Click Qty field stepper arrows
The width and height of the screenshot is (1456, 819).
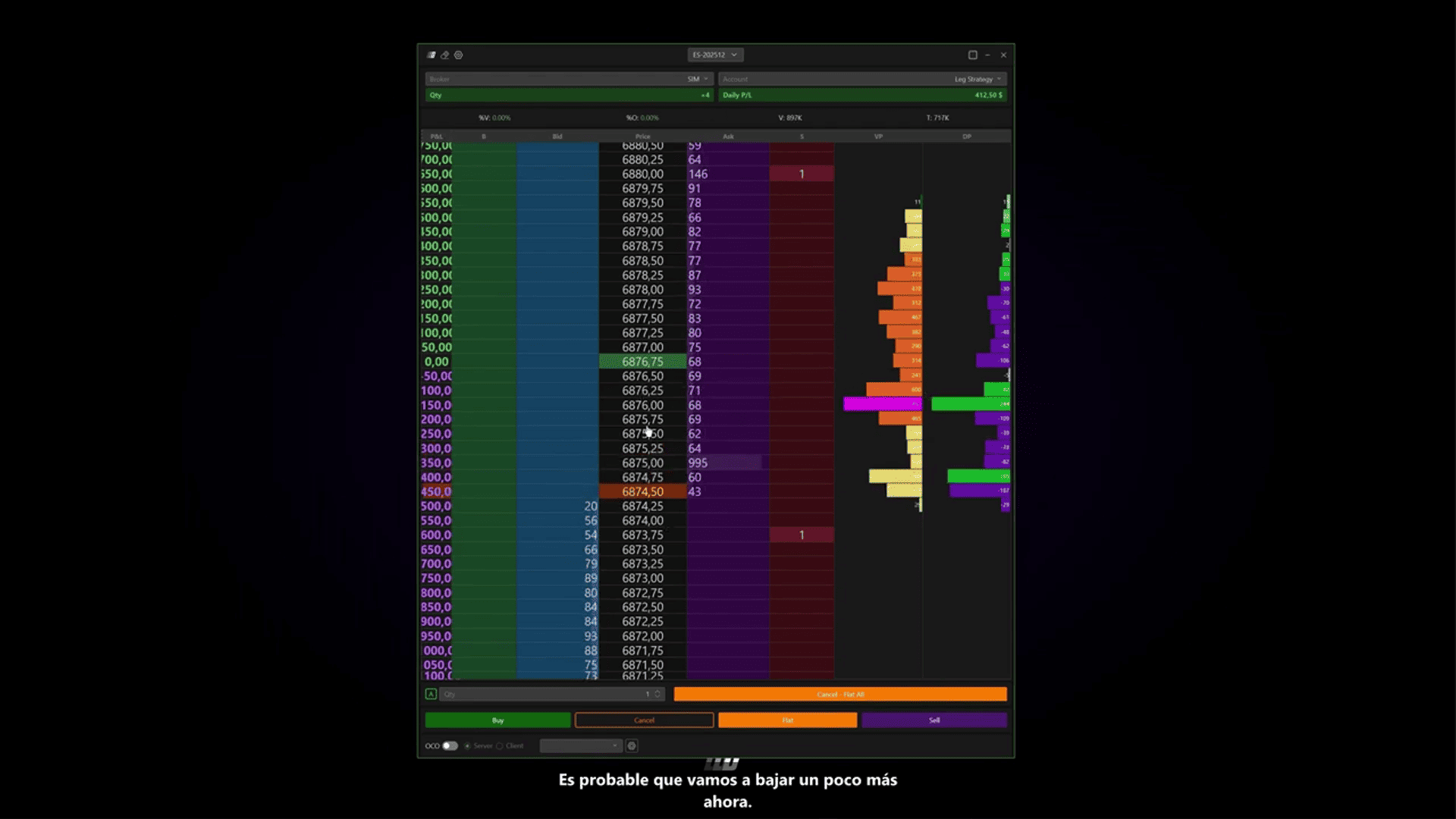click(x=657, y=694)
